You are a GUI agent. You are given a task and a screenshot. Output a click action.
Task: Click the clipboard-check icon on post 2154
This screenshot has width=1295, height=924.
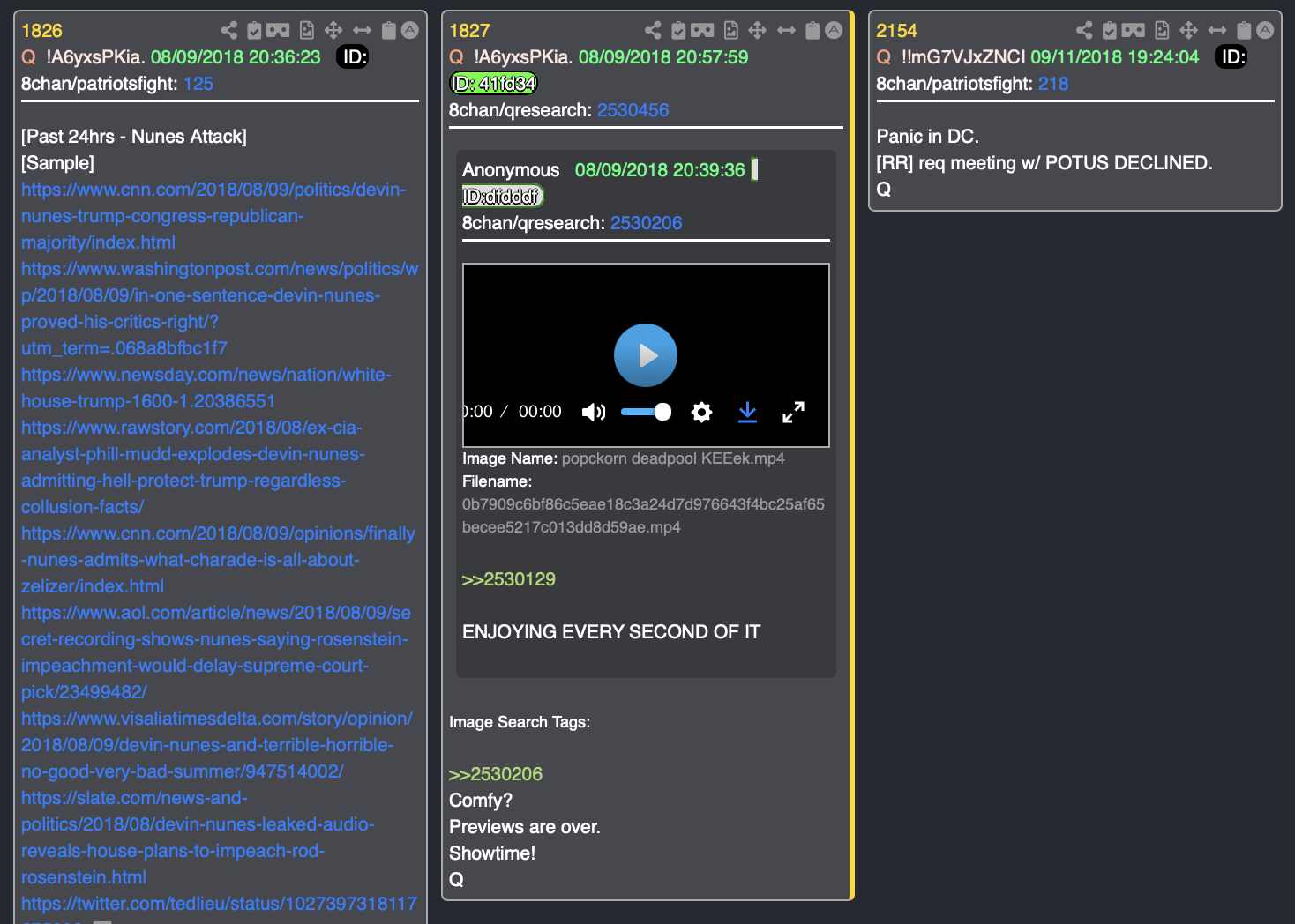click(x=1110, y=31)
